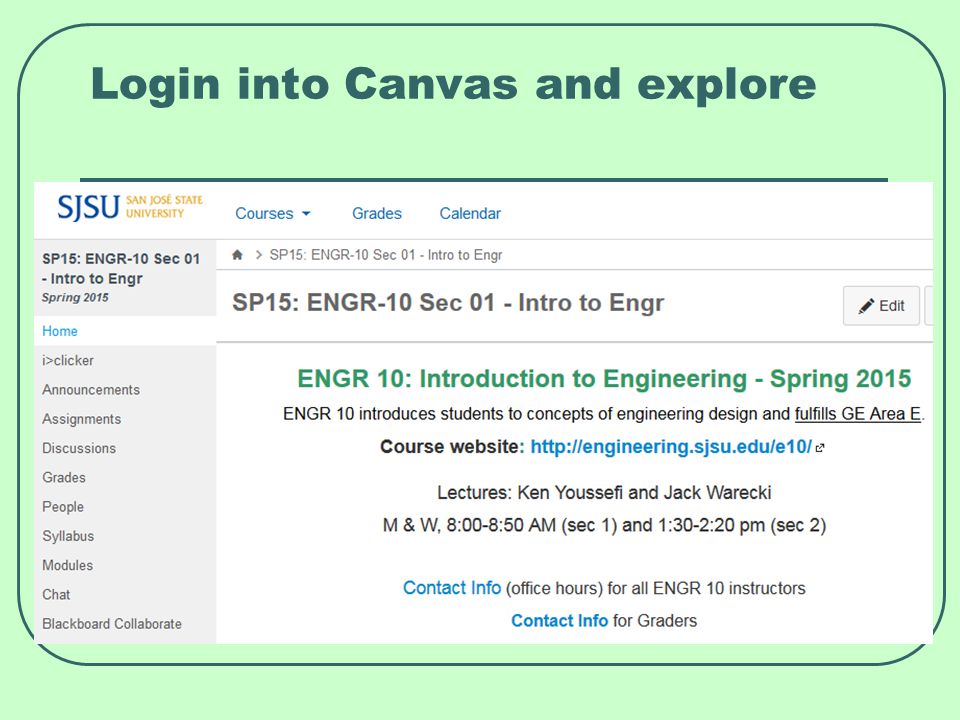The image size is (960, 720).
Task: Click the Spring 2015 term label in sidebar
Action: (x=75, y=298)
